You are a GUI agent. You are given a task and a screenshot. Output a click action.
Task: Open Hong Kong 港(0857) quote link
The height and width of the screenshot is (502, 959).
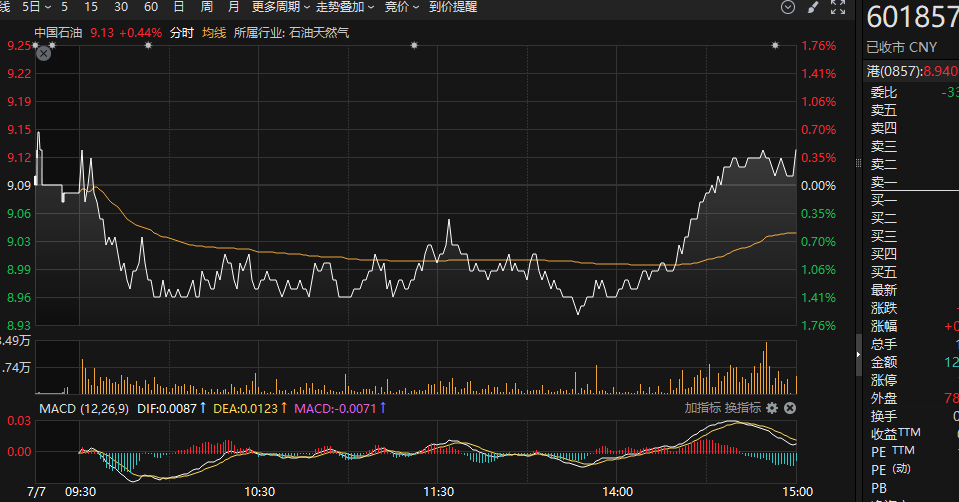[913, 71]
